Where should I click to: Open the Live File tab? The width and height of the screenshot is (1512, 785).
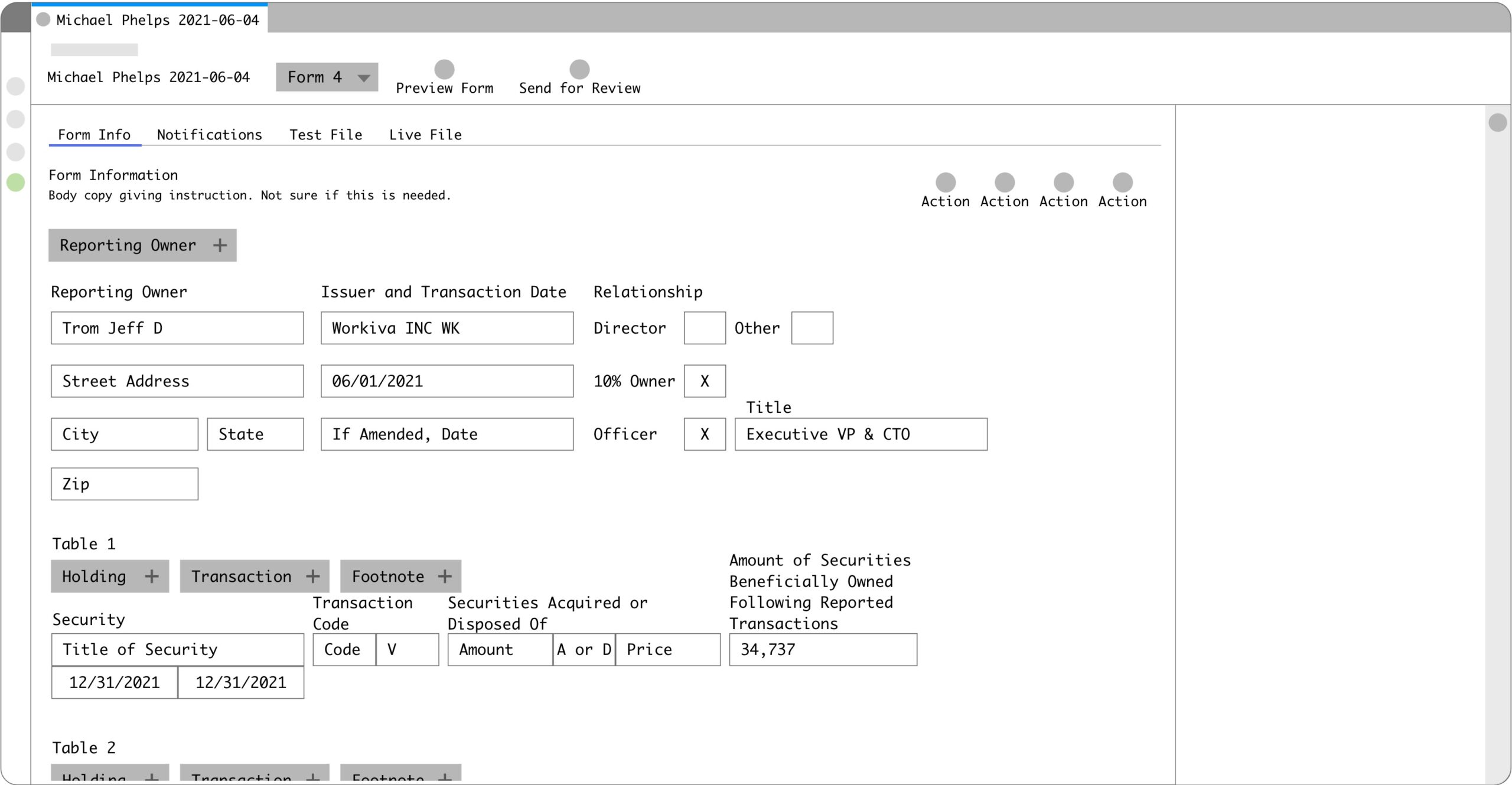(425, 135)
